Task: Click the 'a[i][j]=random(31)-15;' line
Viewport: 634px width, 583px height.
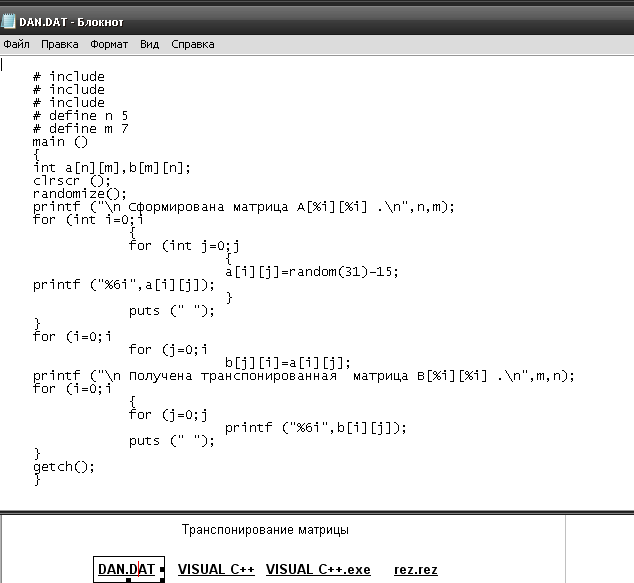Action: (x=312, y=271)
